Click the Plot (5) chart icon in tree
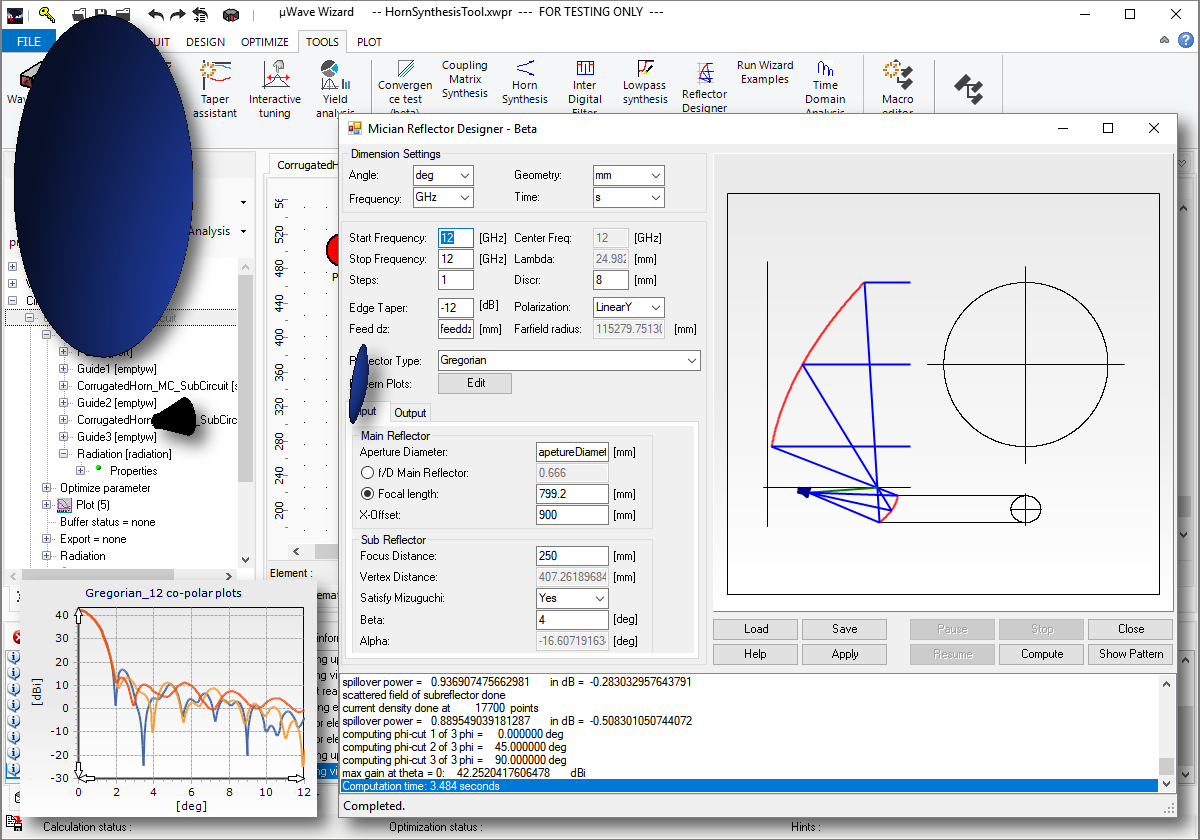Screen dimensions: 1200x840 (65, 505)
